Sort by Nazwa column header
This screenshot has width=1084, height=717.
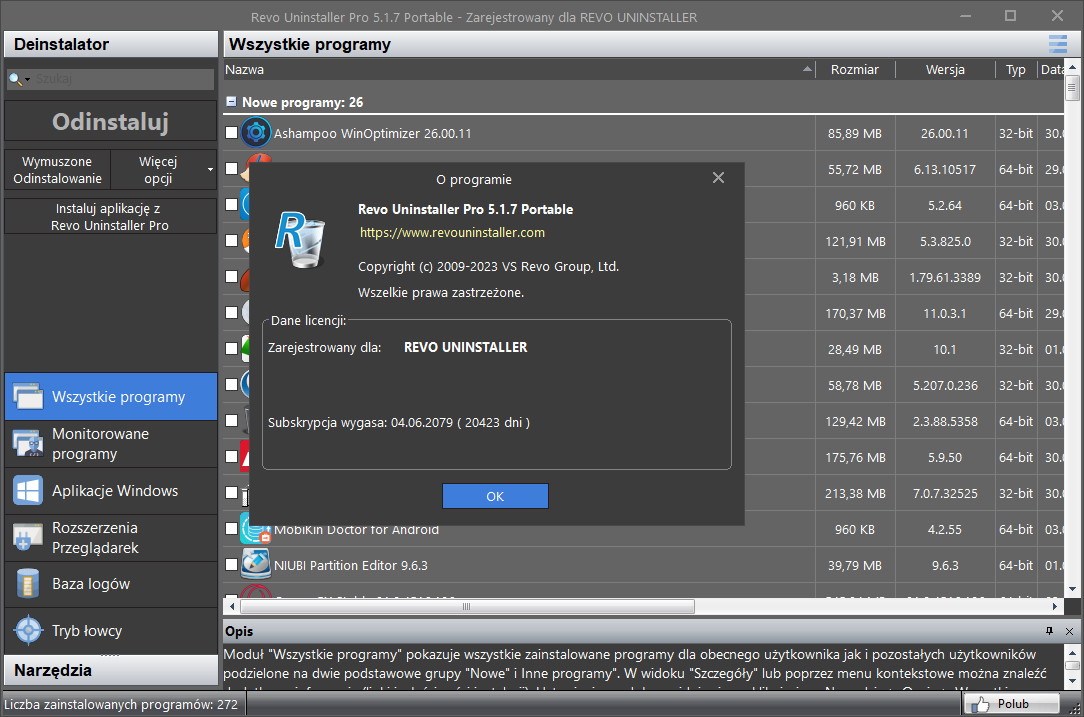518,69
